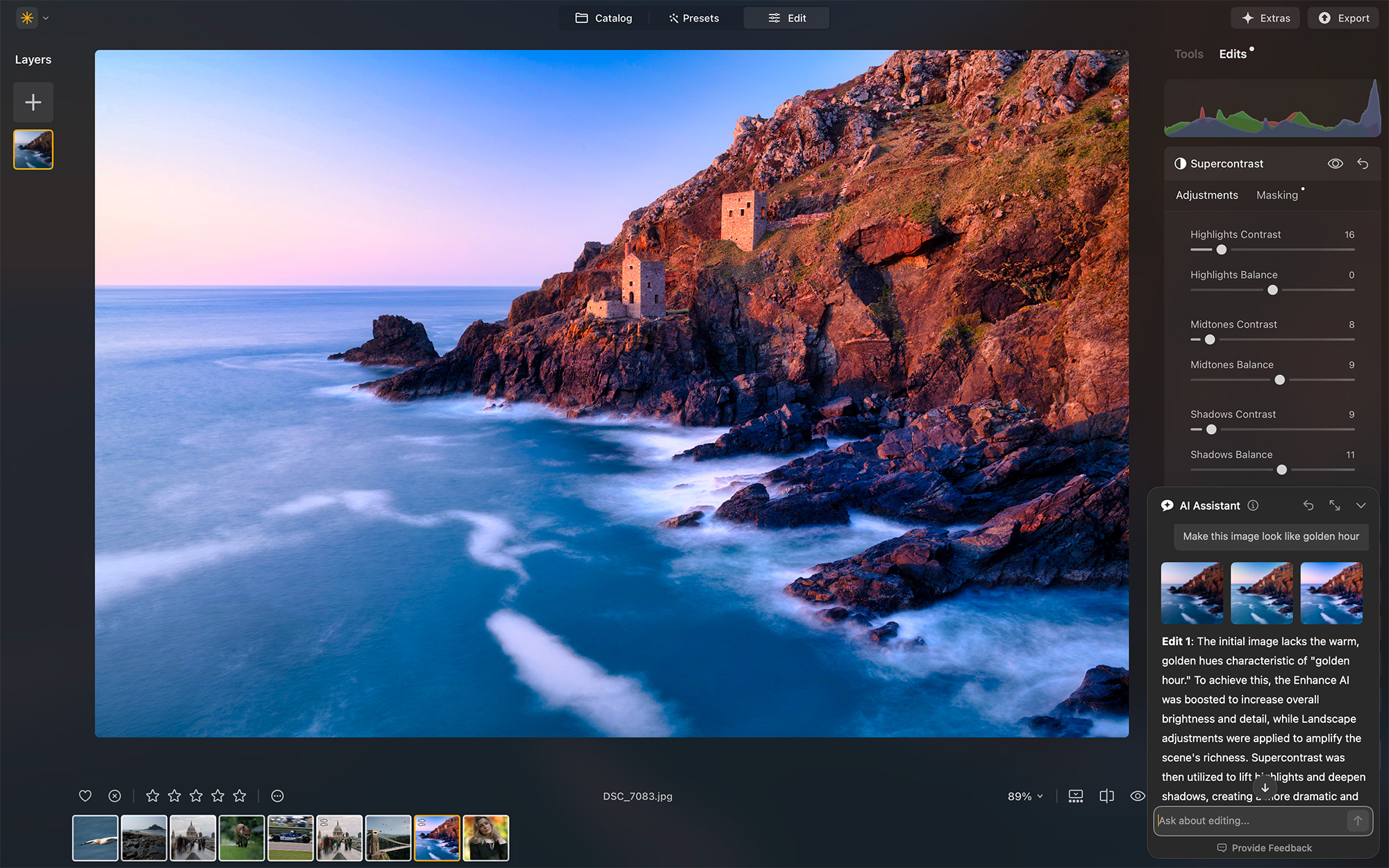The width and height of the screenshot is (1389, 868).
Task: Collapse the AI Assistant panel with the chevron
Action: [x=1361, y=506]
